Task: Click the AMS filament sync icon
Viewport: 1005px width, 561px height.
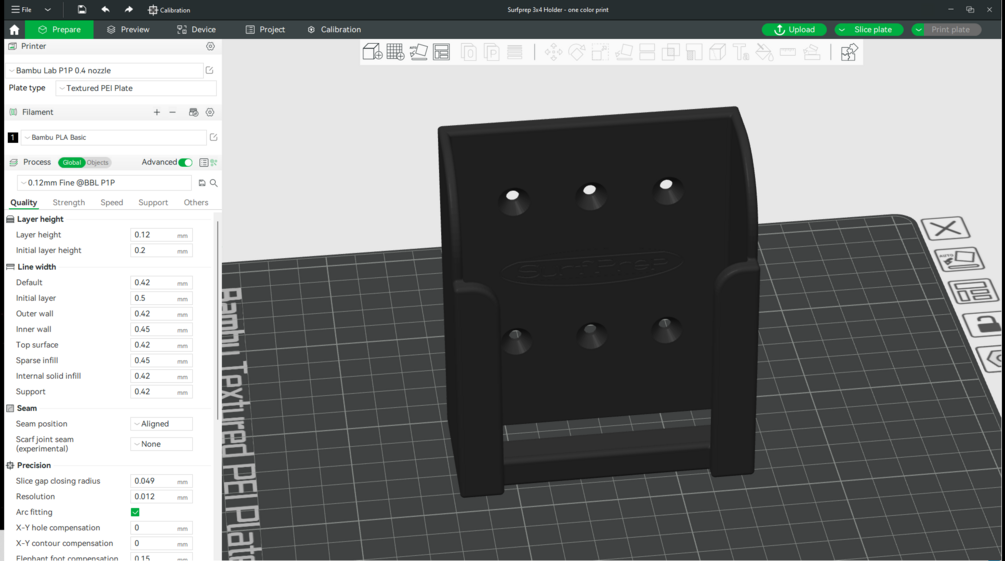Action: click(194, 112)
